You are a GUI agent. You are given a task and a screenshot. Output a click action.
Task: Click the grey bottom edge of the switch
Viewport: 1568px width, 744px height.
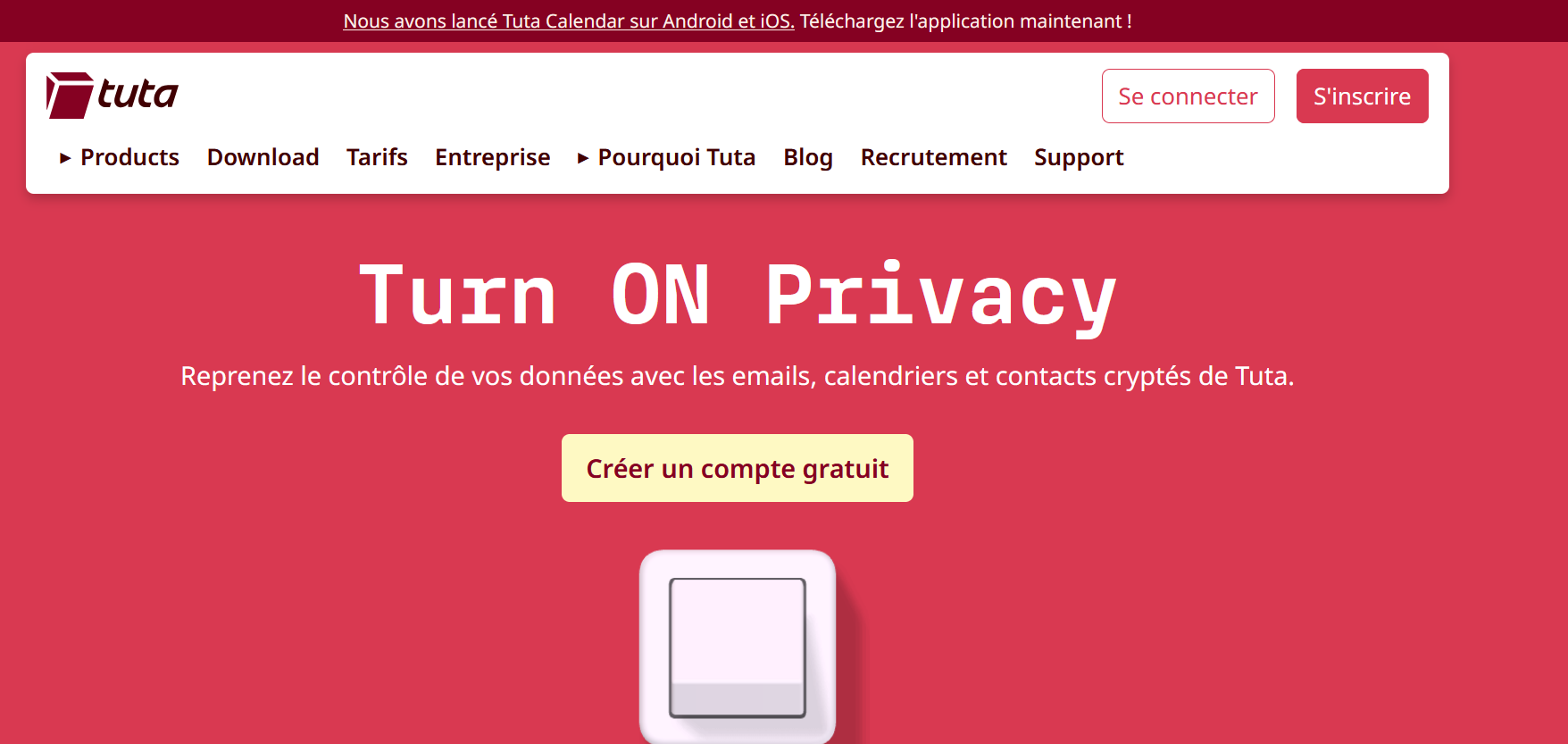click(738, 699)
